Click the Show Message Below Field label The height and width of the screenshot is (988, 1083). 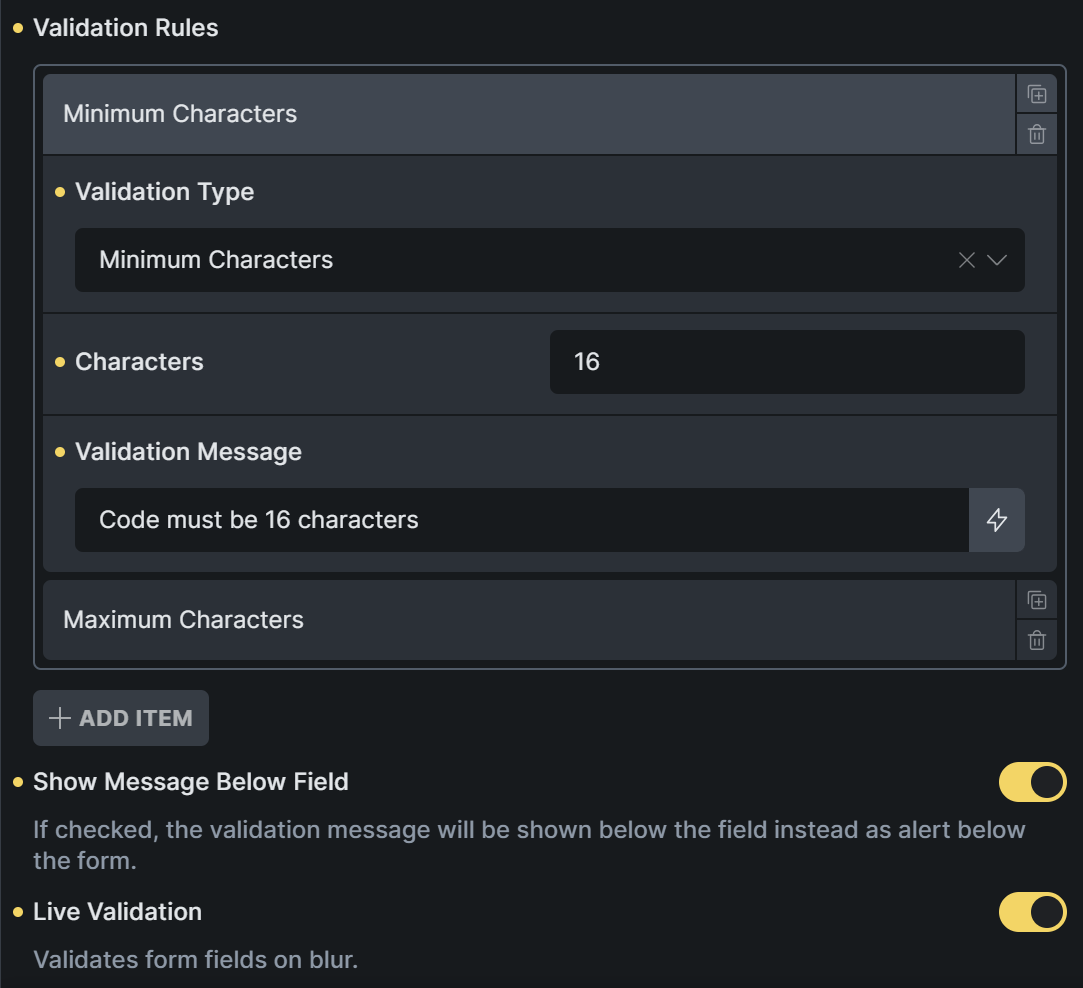(x=191, y=782)
